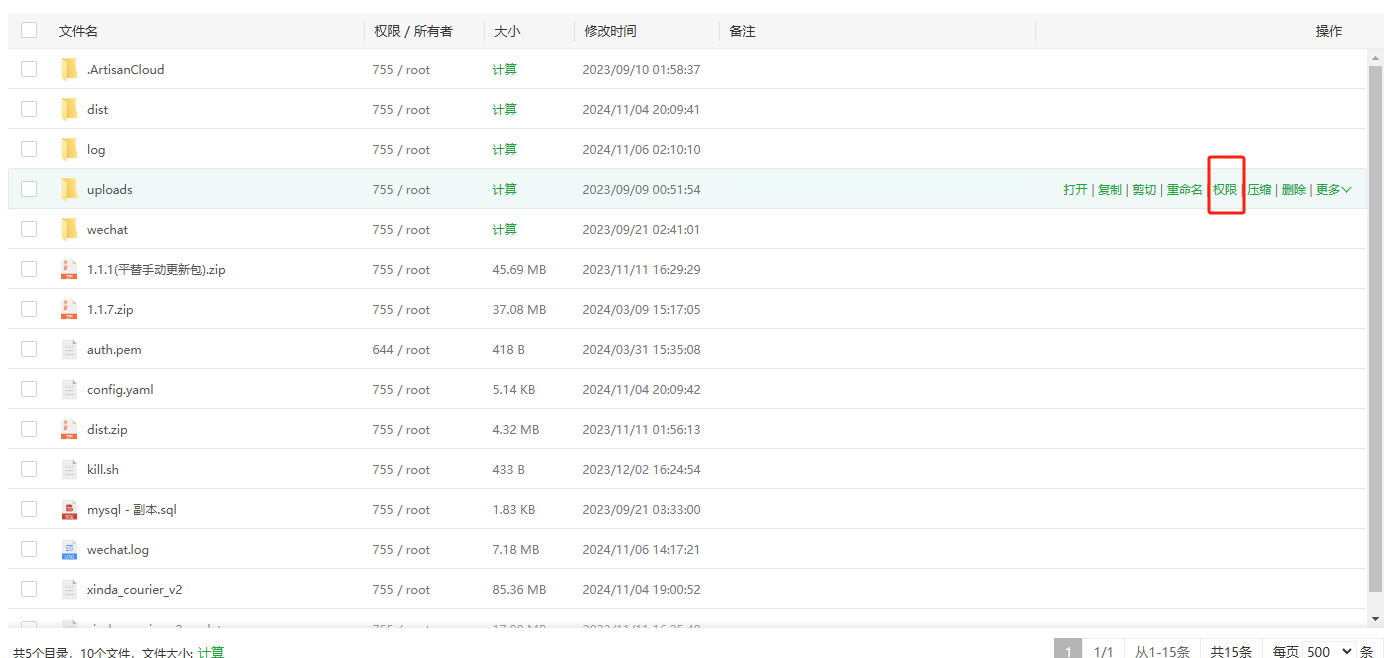Sort by the 文件名 column header
Viewport: 1392px width, 658px height.
coord(78,31)
